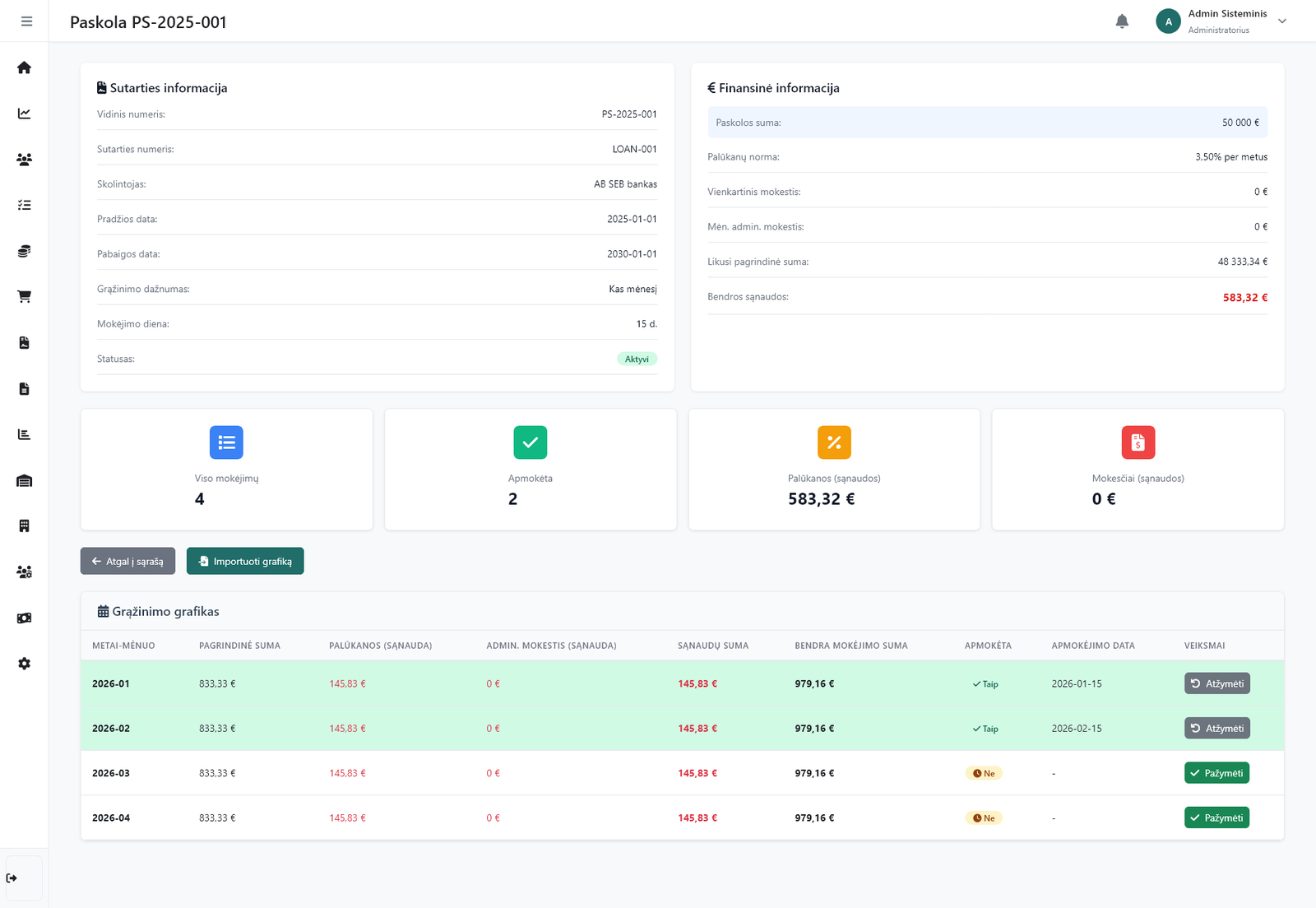Open the checklist sidebar menu item
The width and height of the screenshot is (1316, 908).
(x=24, y=205)
